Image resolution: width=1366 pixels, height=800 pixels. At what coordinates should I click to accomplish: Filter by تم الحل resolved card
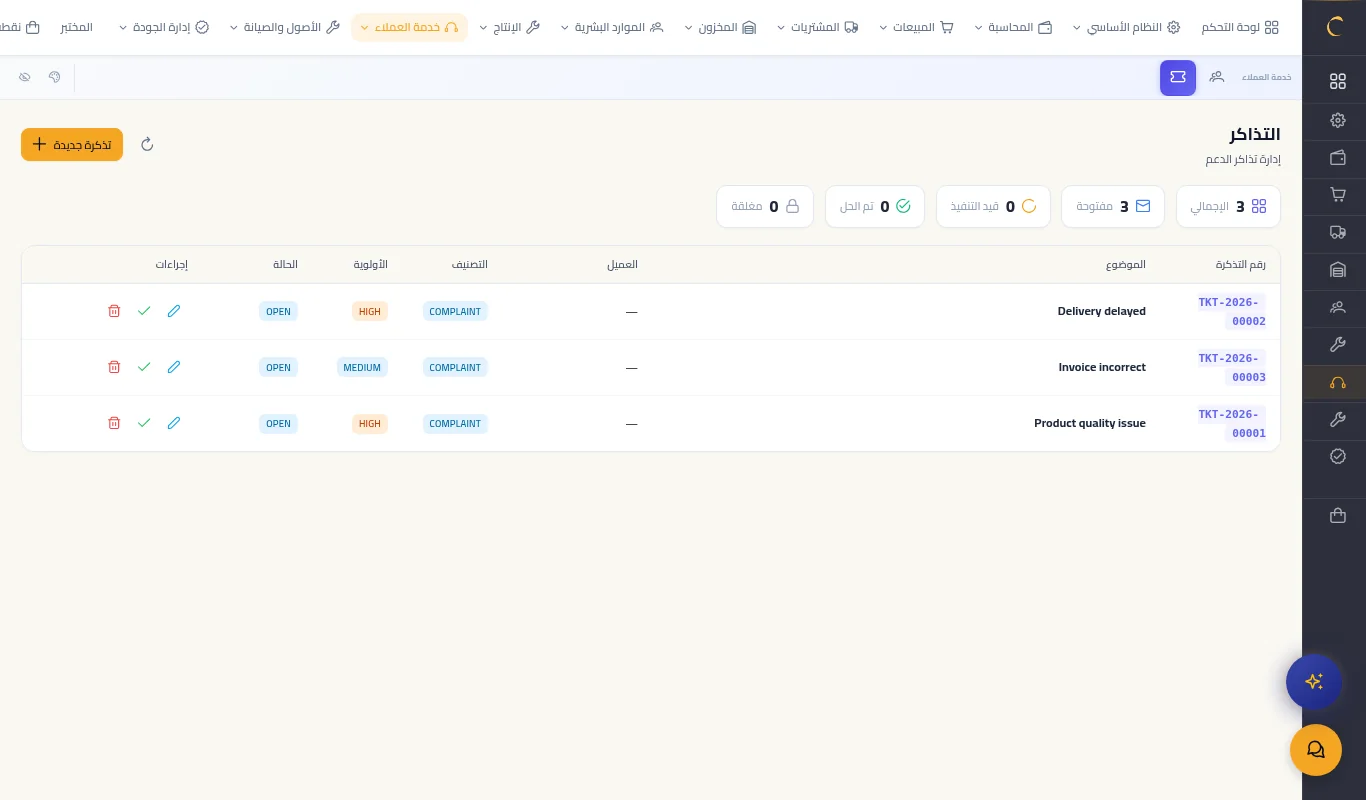(x=875, y=206)
